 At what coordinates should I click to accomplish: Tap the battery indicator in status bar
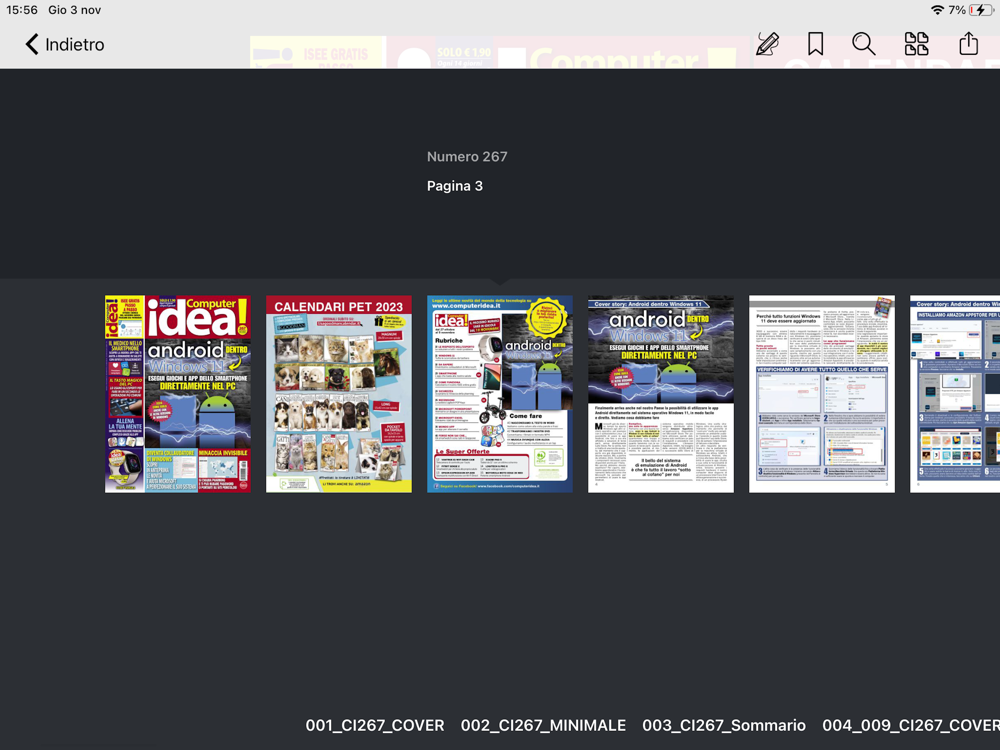point(980,10)
